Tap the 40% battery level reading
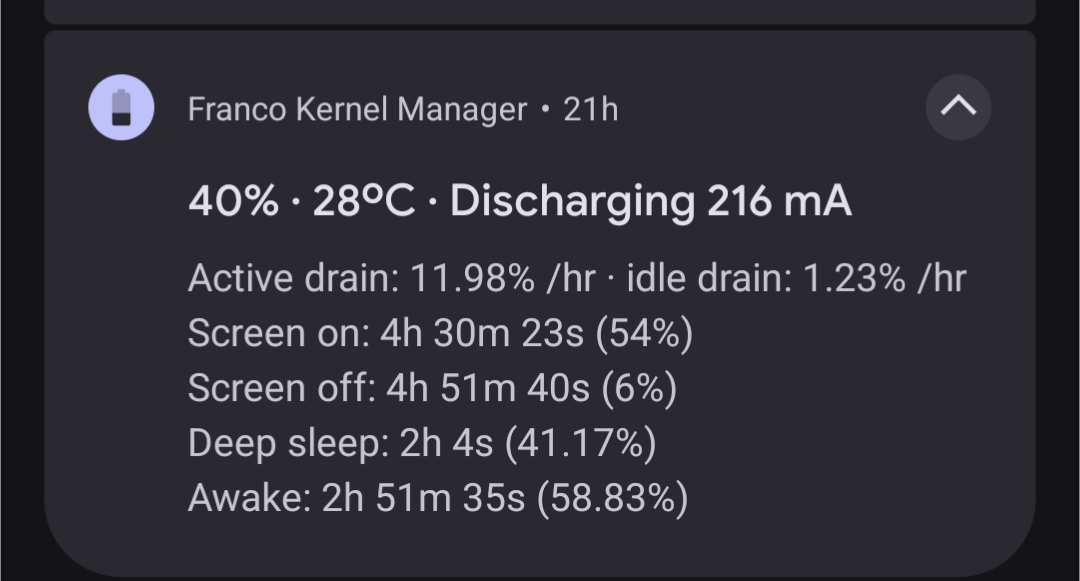This screenshot has width=1080, height=581. (233, 202)
